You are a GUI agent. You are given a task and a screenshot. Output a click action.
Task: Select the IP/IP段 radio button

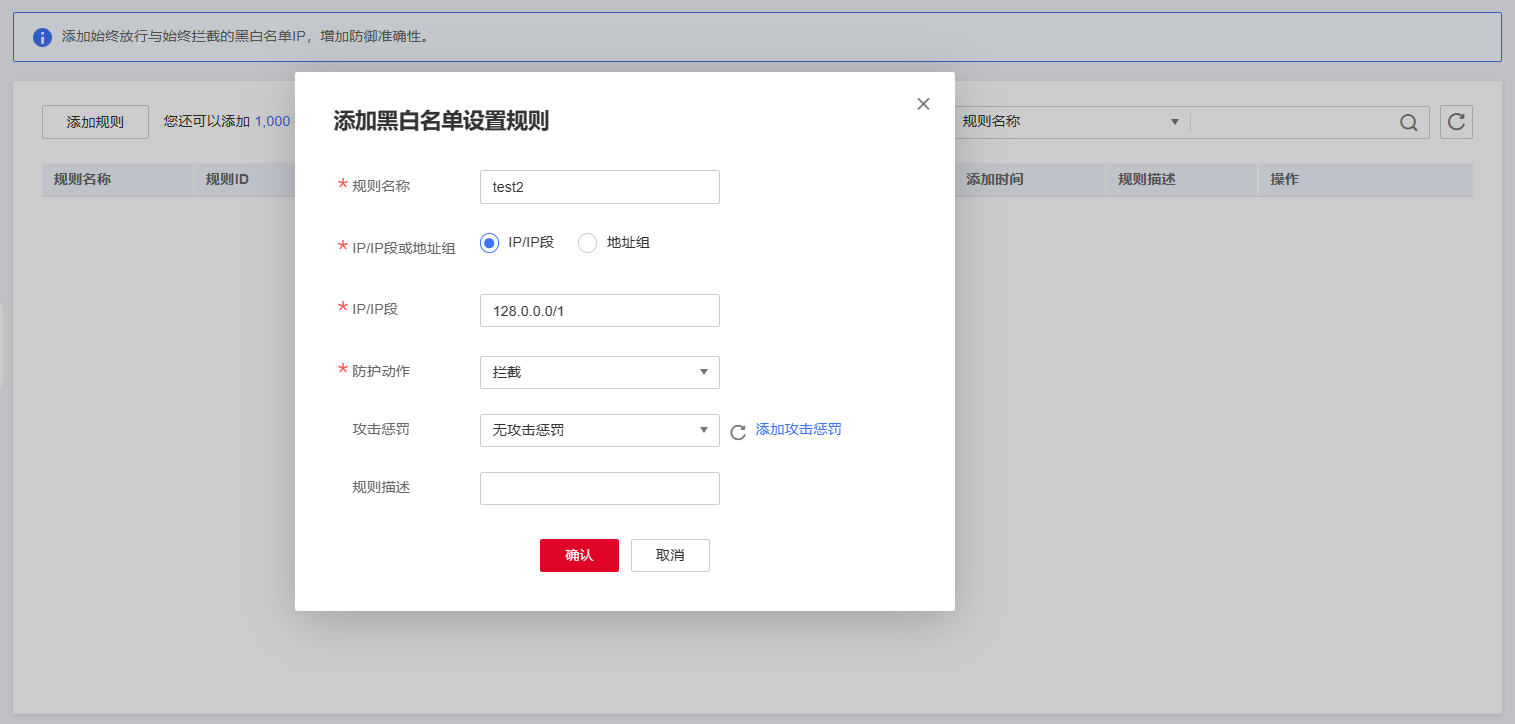[x=489, y=243]
